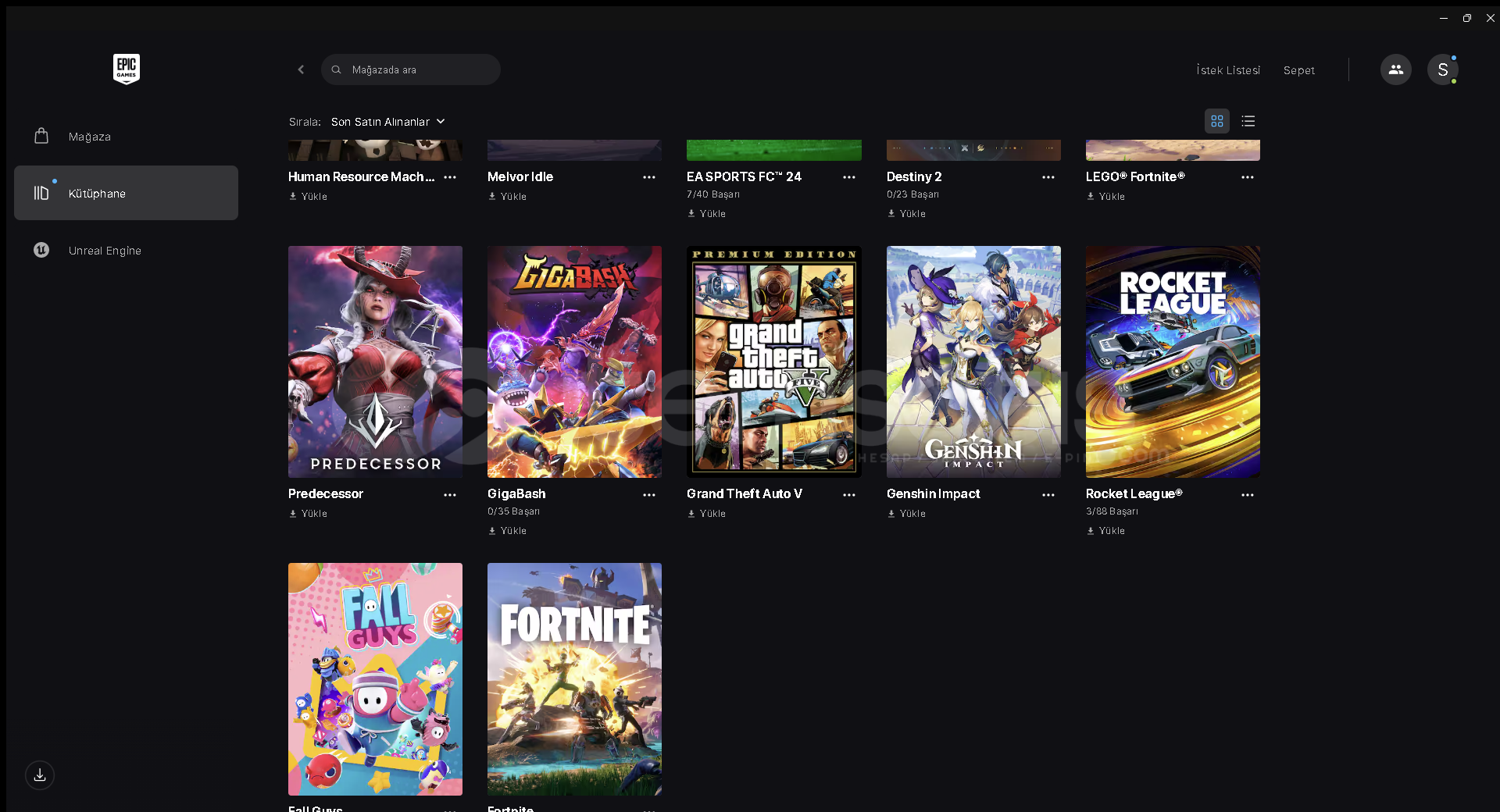Screen dimensions: 1500x812
Task: Open options menu for EA SPORTS FC 24
Action: click(849, 177)
